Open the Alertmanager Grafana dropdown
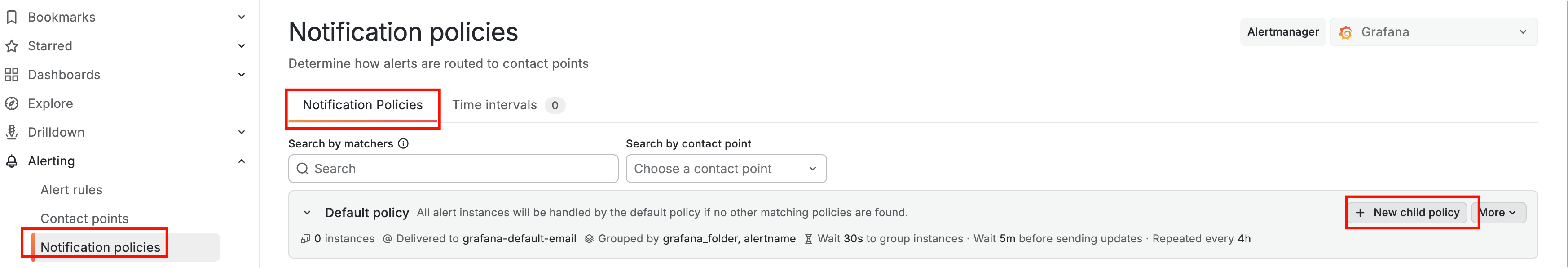The height and width of the screenshot is (268, 1568). click(1433, 32)
